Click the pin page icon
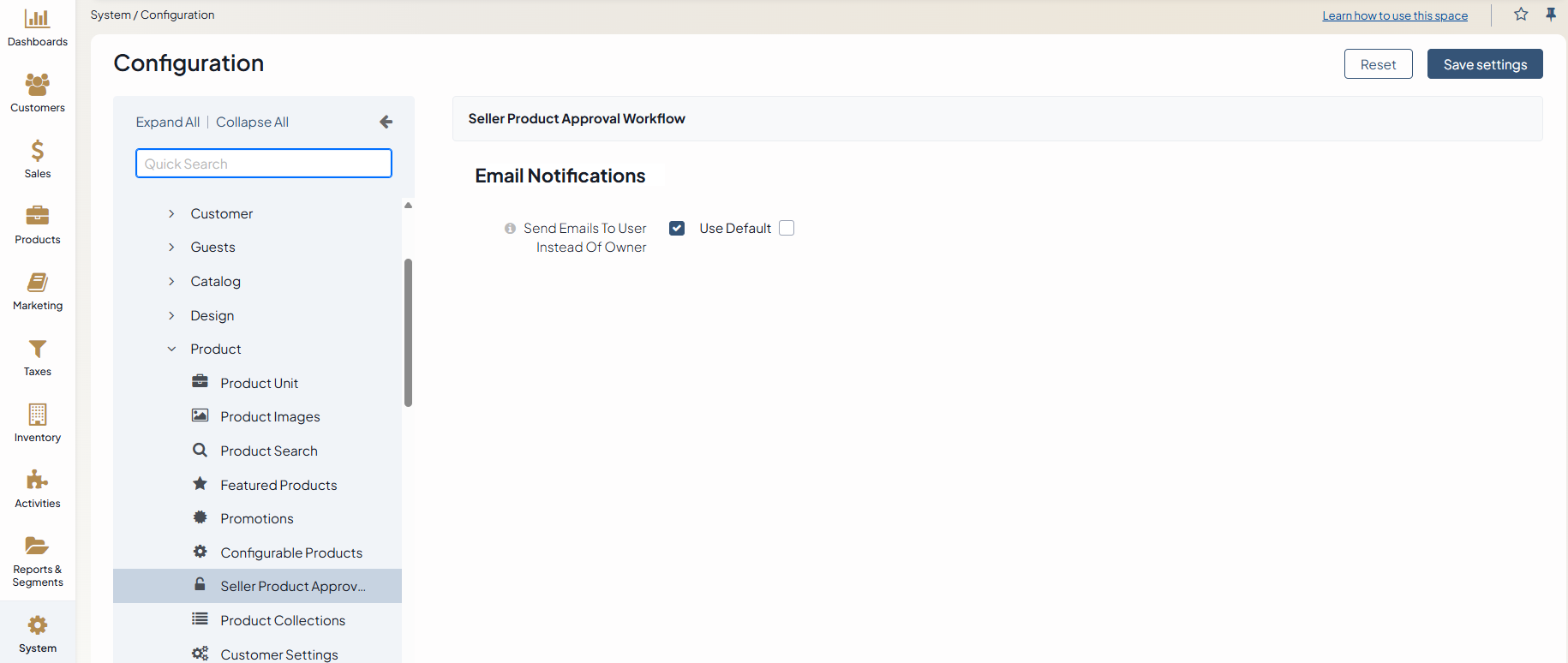The image size is (1568, 663). [1551, 15]
